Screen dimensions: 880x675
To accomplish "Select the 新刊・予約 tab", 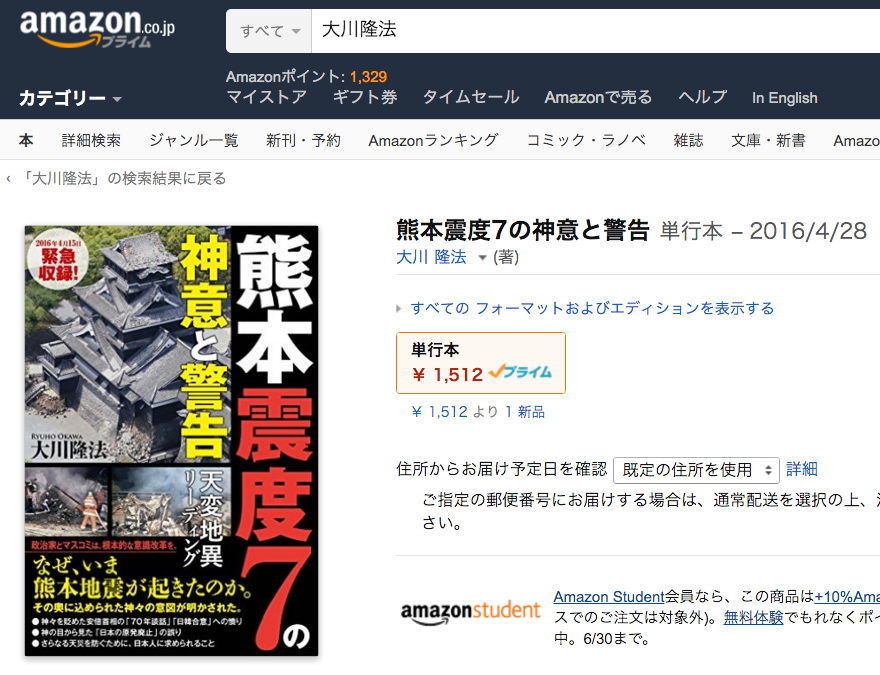I will (x=303, y=140).
